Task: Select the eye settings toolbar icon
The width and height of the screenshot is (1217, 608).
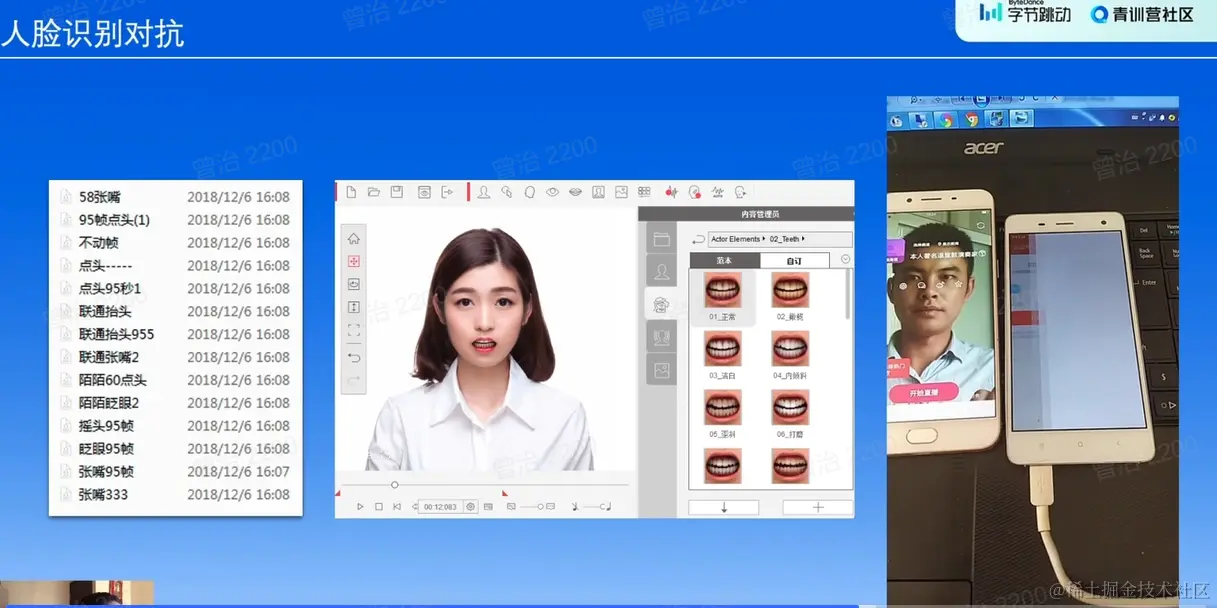Action: coord(552,191)
